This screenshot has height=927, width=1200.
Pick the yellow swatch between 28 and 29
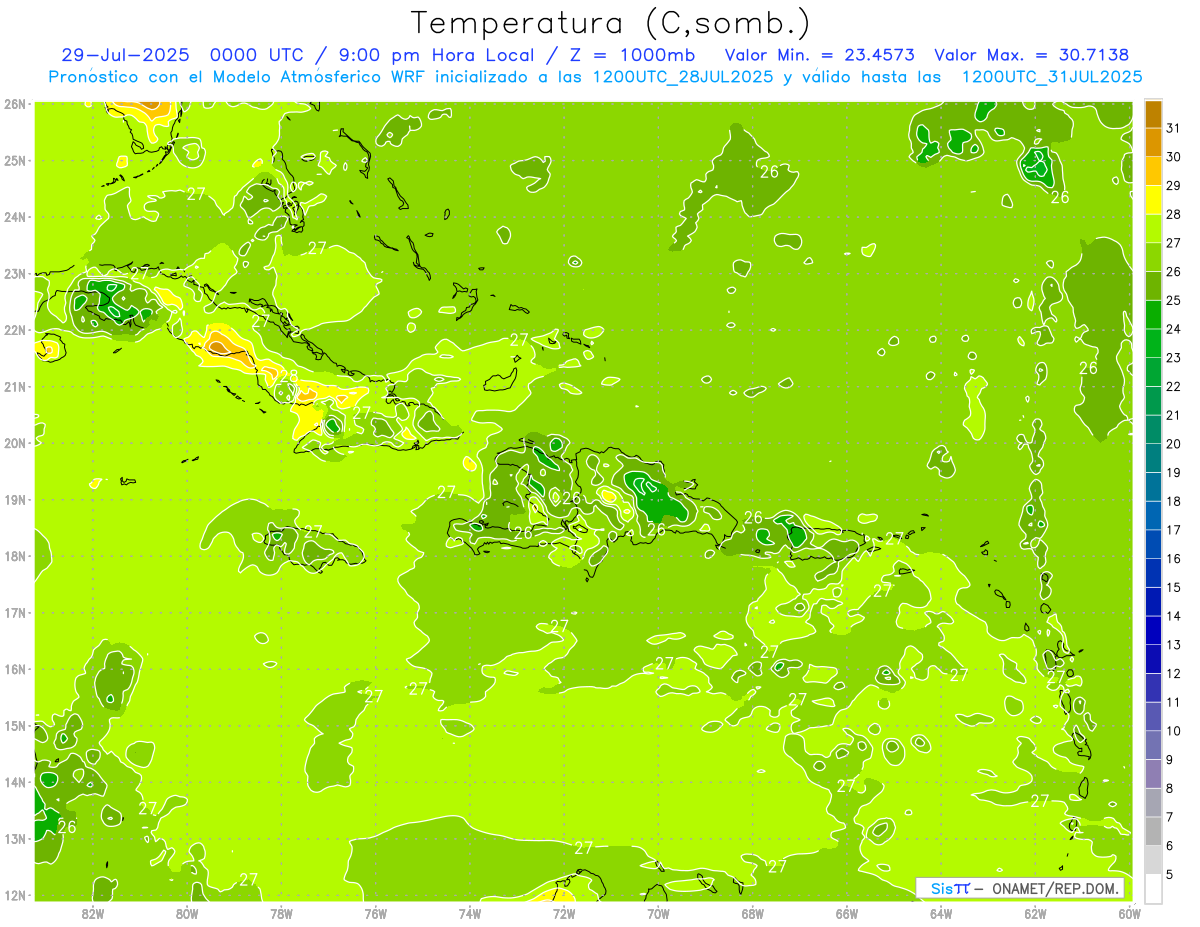click(x=1153, y=200)
